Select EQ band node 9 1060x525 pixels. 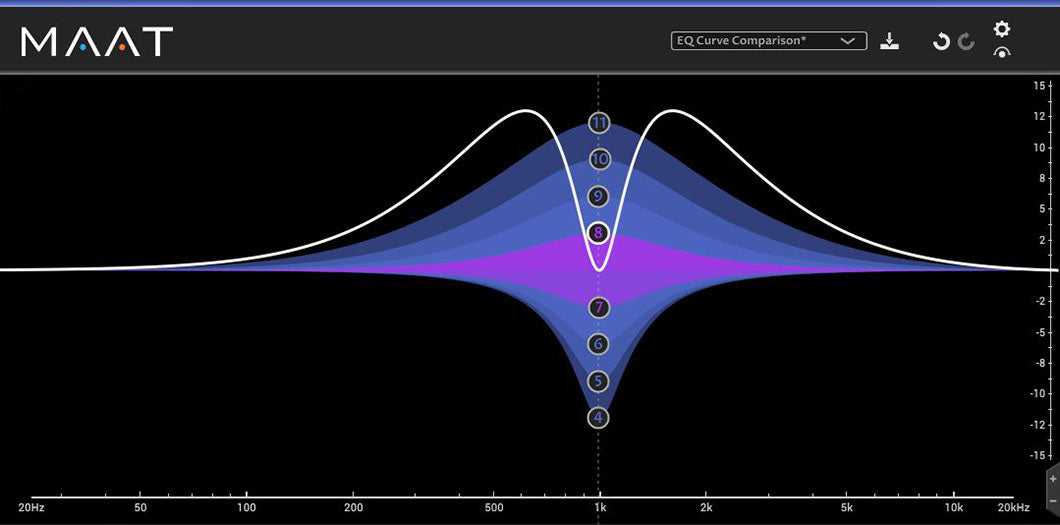click(x=599, y=196)
